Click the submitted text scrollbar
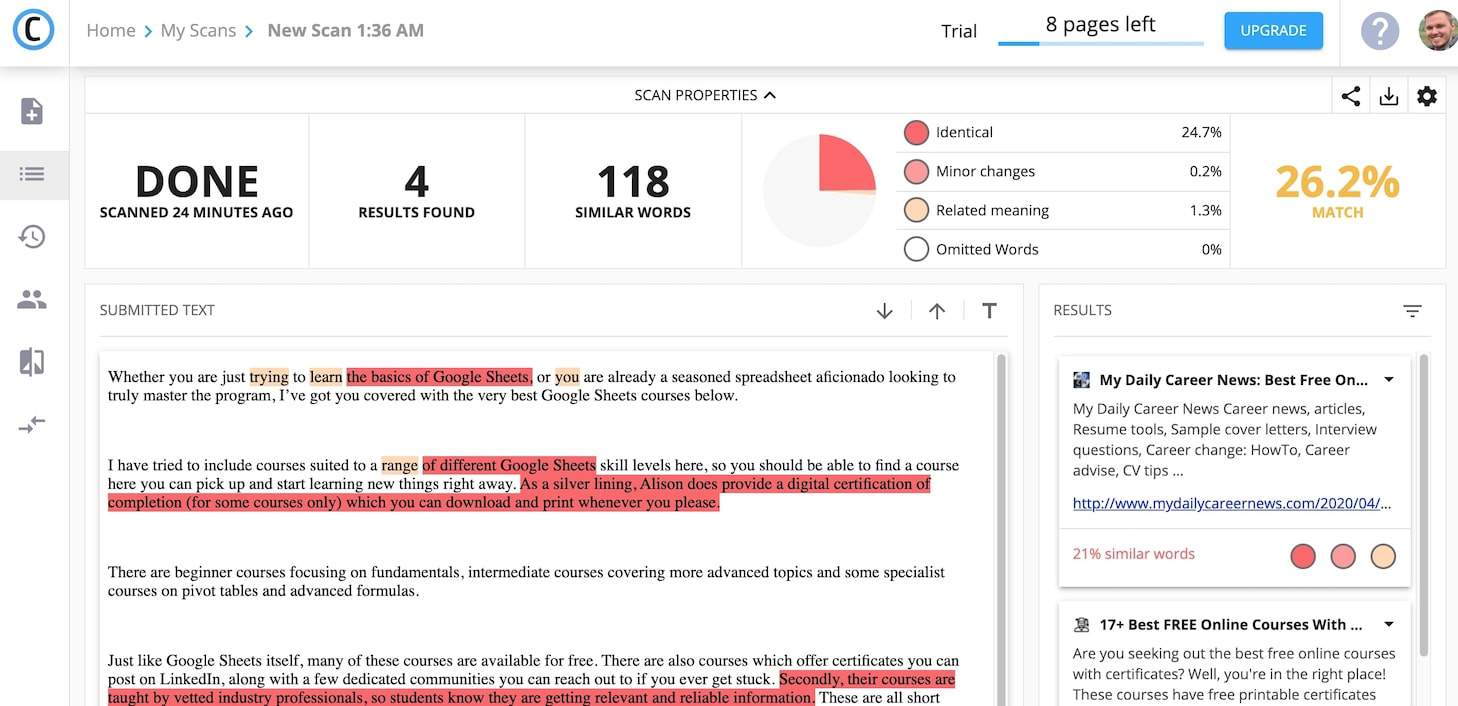 pos(1002,528)
